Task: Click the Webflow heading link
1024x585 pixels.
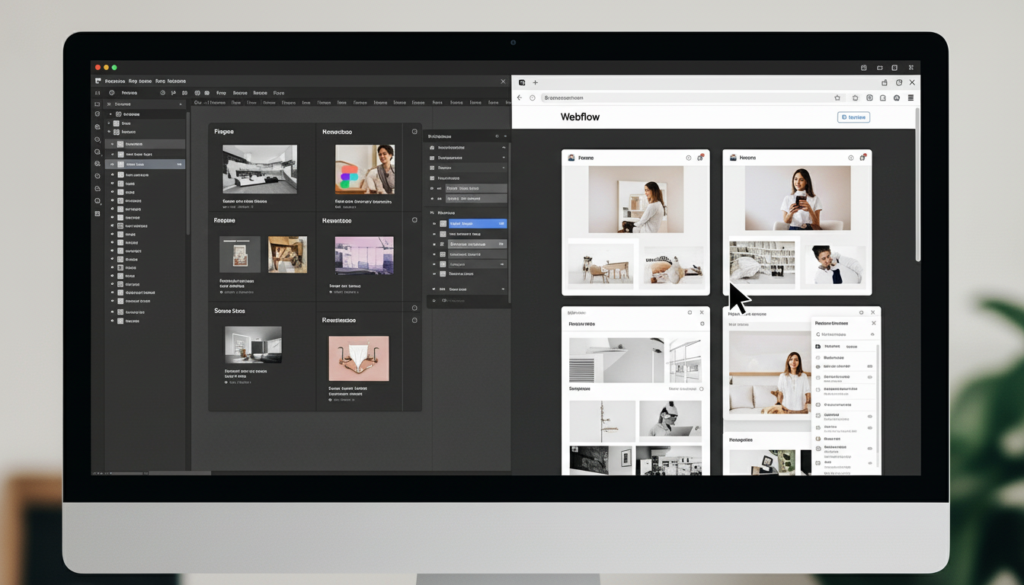Action: (x=580, y=116)
